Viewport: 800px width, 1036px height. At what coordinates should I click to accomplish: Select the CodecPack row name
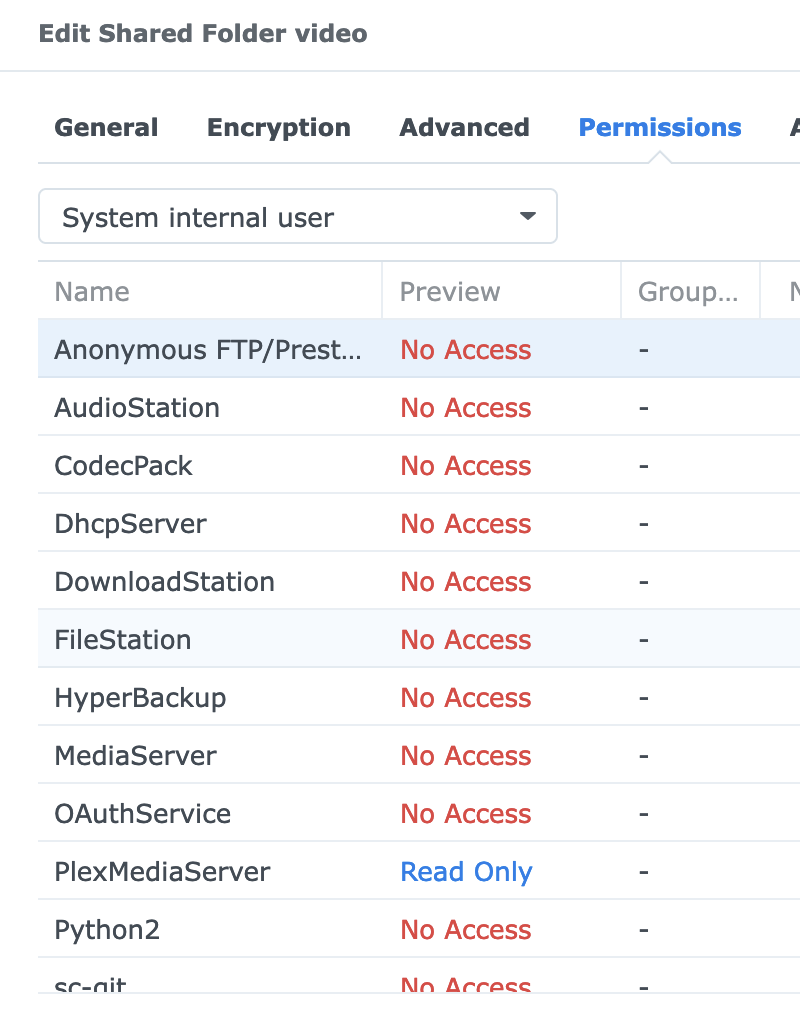point(124,466)
